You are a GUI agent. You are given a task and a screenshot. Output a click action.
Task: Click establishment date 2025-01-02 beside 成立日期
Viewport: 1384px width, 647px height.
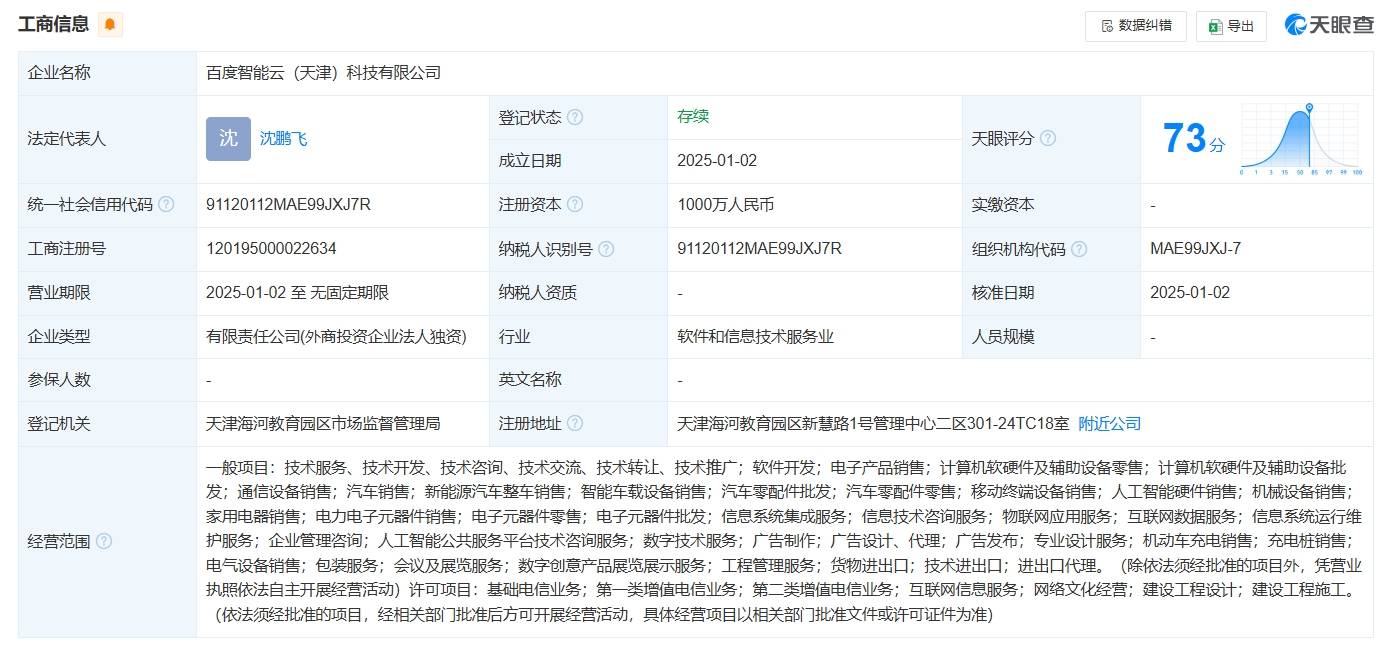(x=717, y=160)
